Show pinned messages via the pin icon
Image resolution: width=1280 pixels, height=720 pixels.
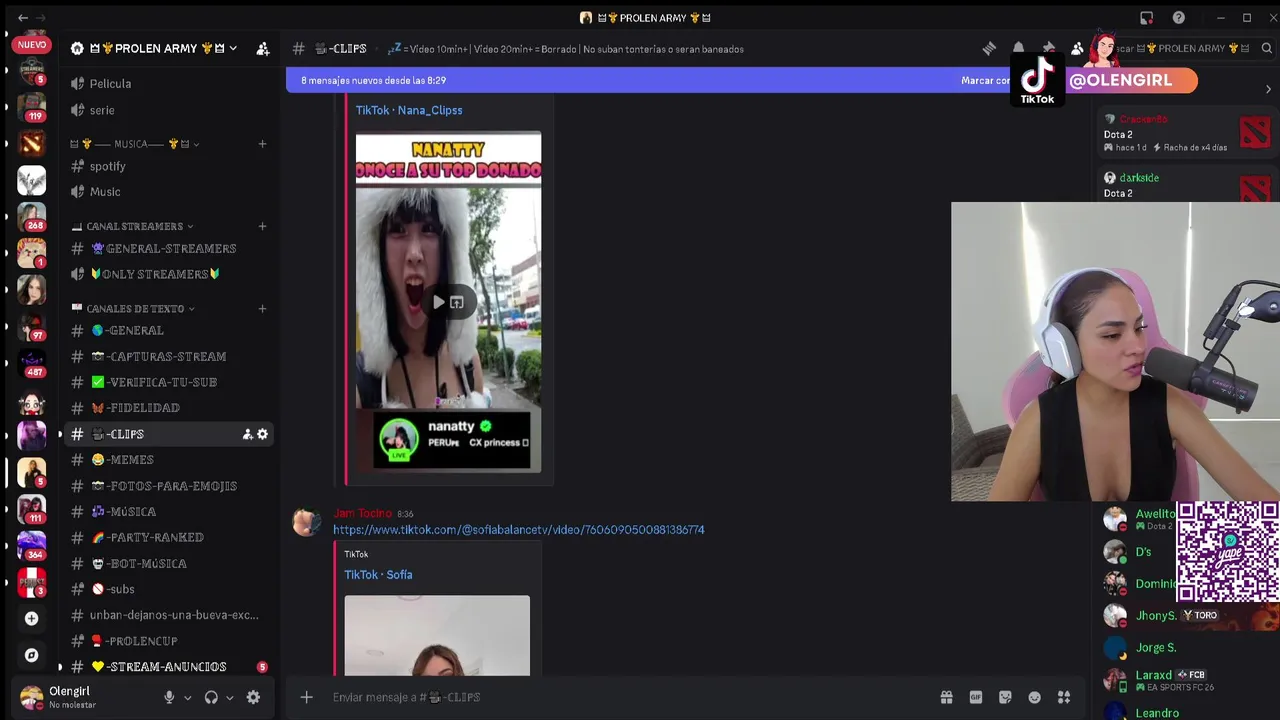[x=1048, y=48]
